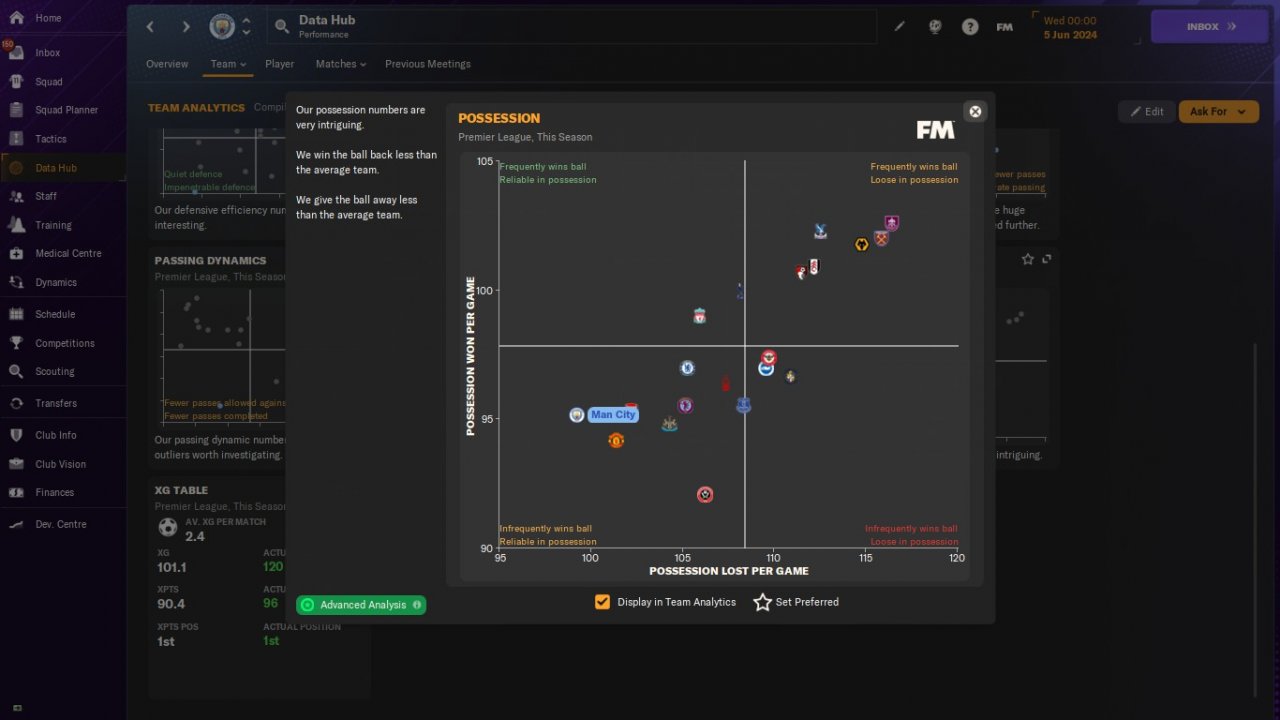Select the Burnley badge on the chart

pyautogui.click(x=892, y=223)
